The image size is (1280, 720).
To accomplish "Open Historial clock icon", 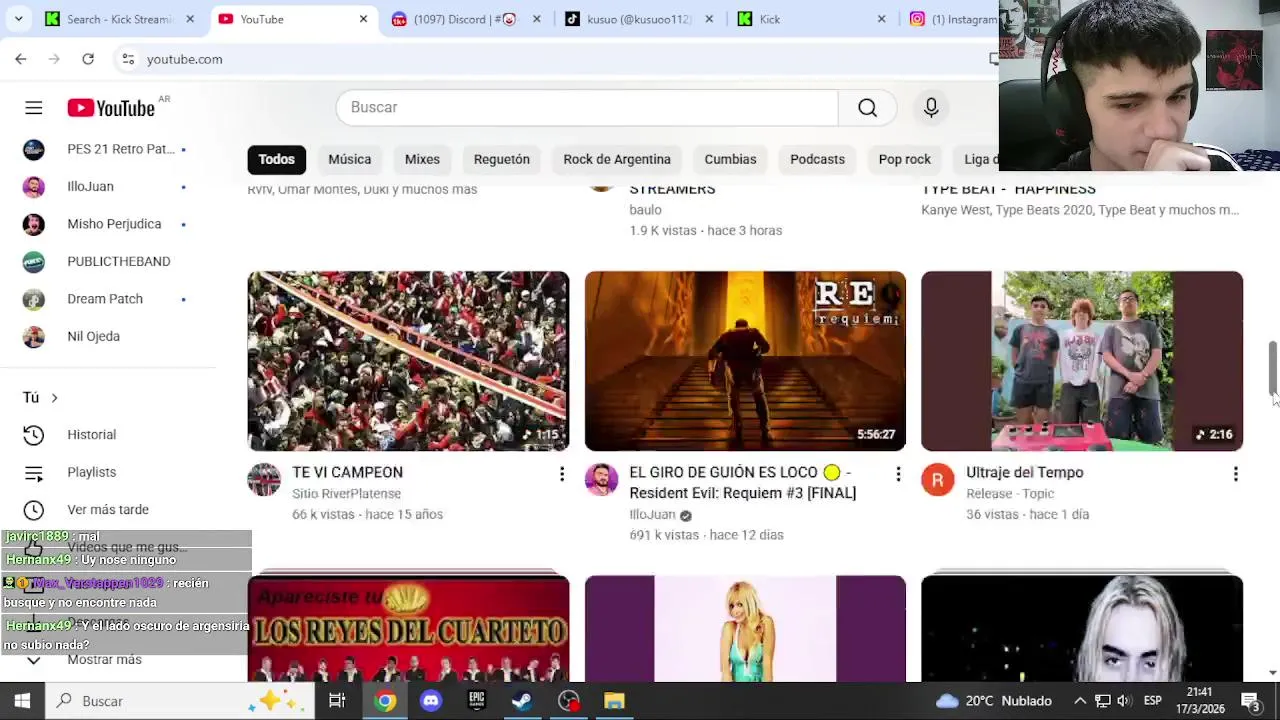I will [x=34, y=434].
